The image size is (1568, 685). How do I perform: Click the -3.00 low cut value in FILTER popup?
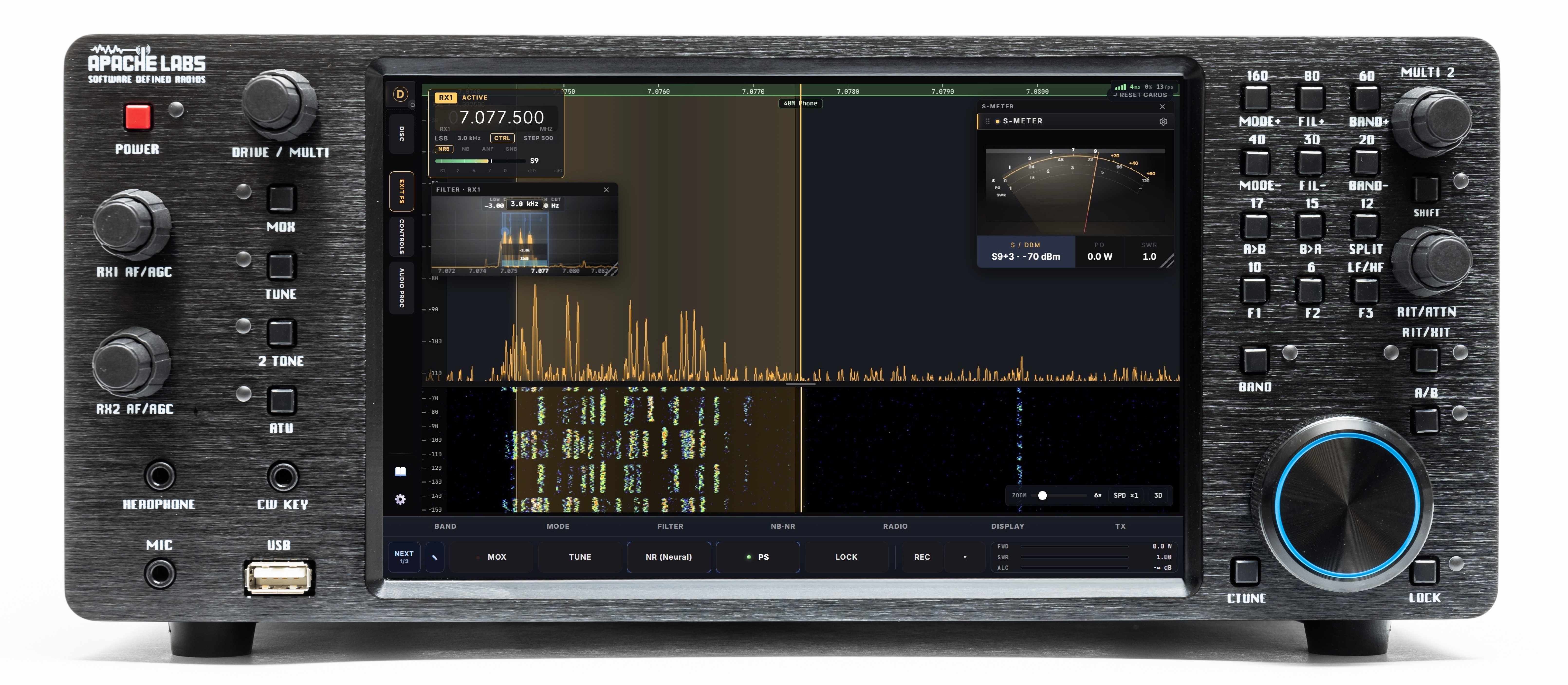(494, 206)
